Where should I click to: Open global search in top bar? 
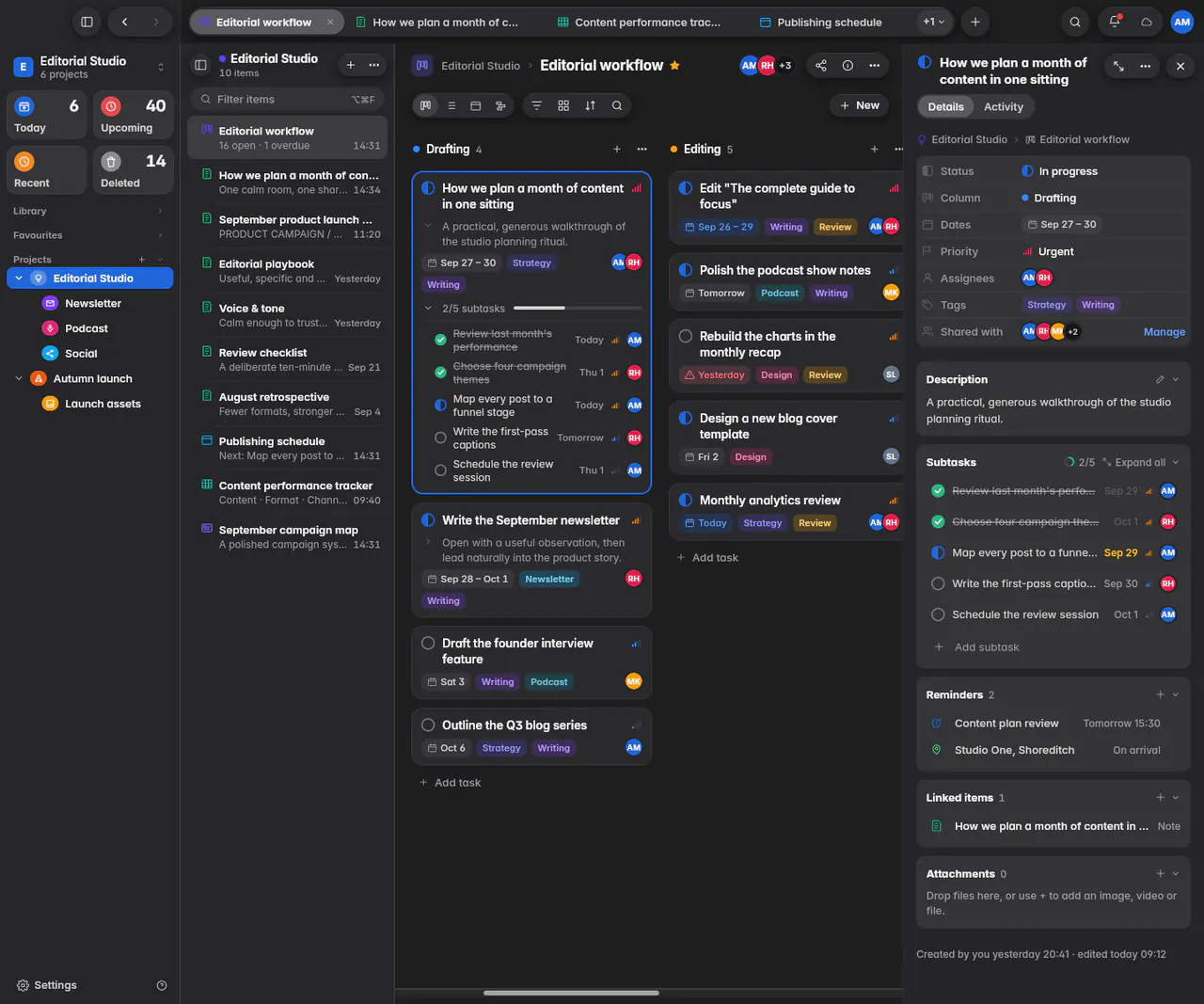pyautogui.click(x=1075, y=22)
